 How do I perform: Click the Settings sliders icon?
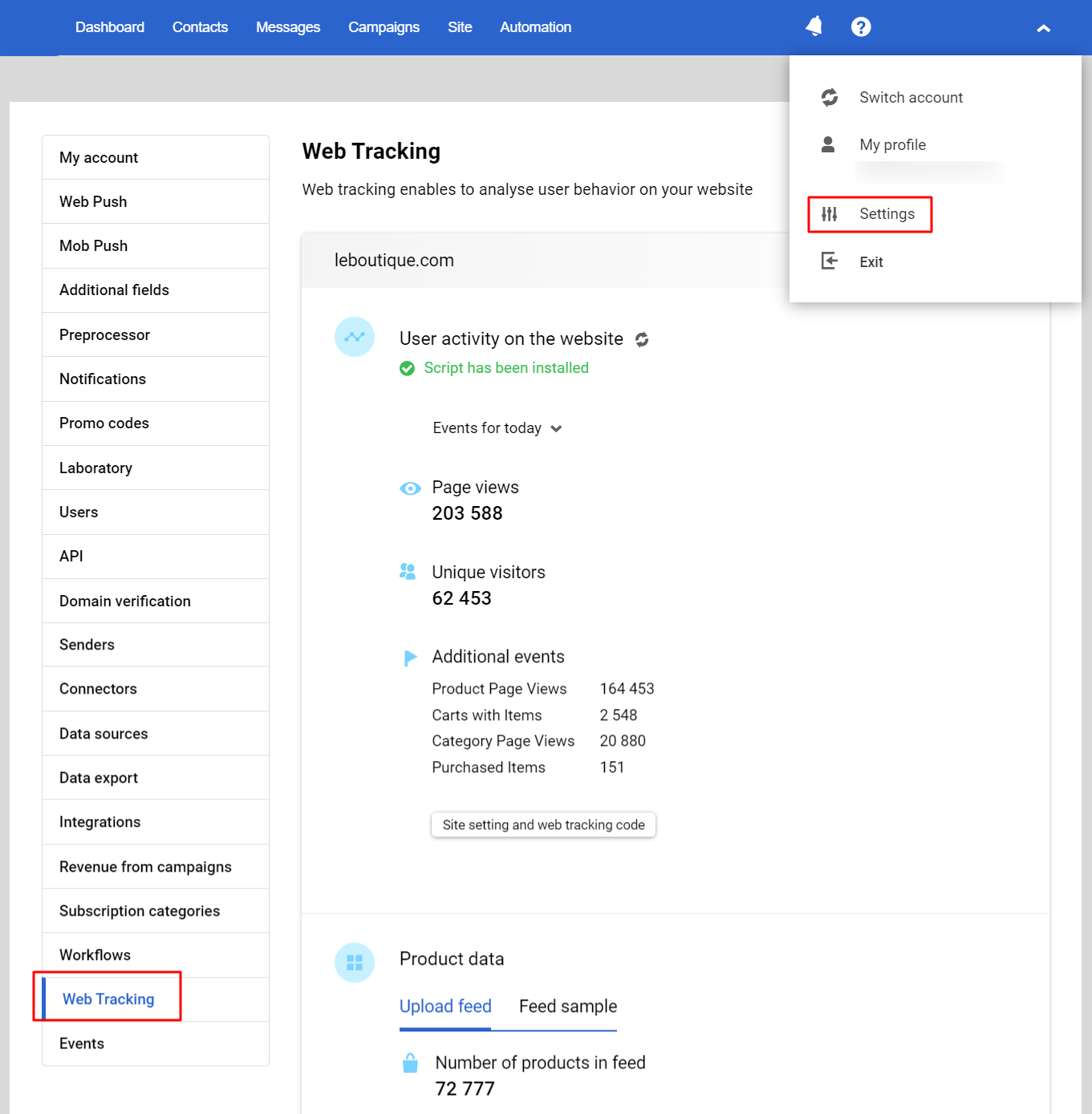pos(829,214)
